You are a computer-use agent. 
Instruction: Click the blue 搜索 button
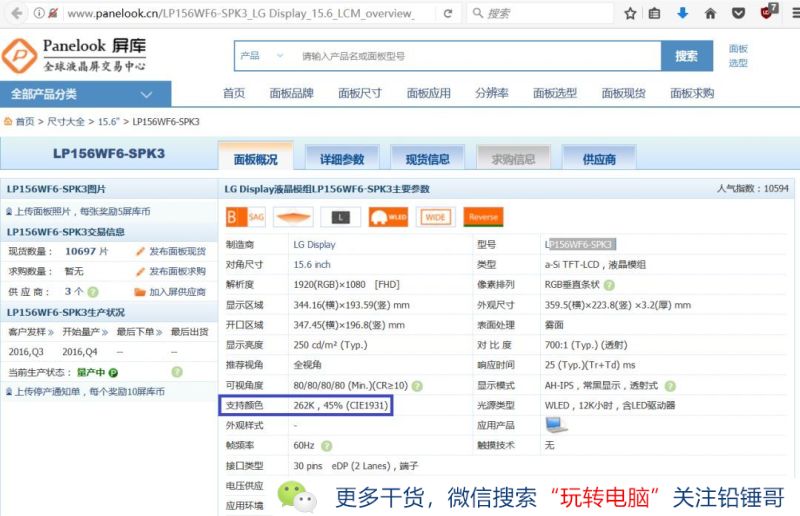(687, 56)
